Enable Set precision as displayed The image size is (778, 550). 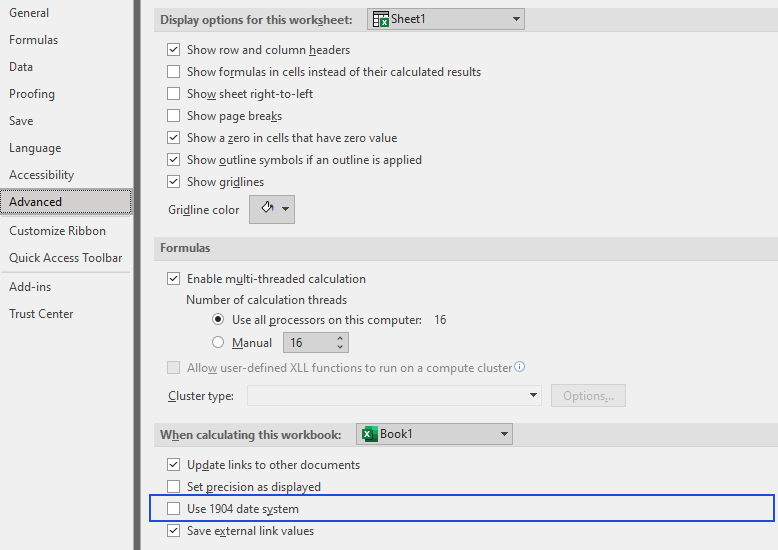pos(173,486)
